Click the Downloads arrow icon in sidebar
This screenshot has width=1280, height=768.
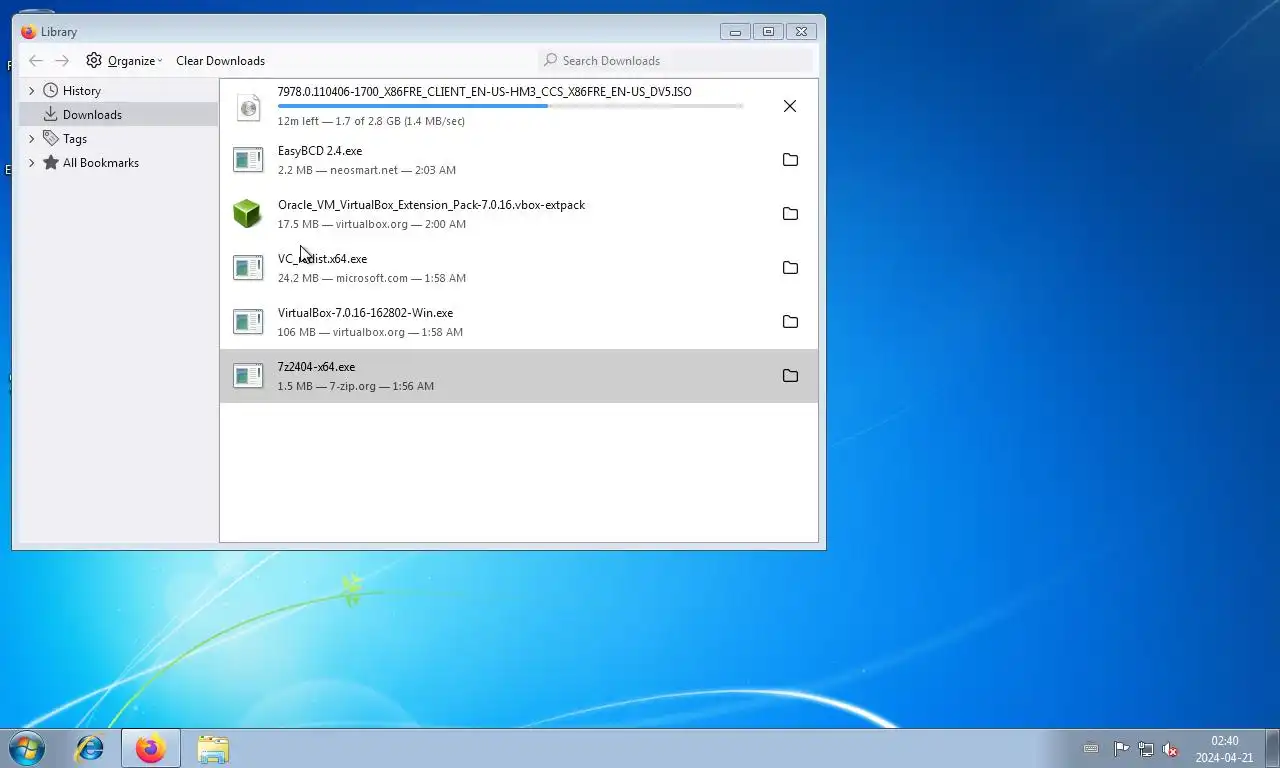click(x=51, y=115)
